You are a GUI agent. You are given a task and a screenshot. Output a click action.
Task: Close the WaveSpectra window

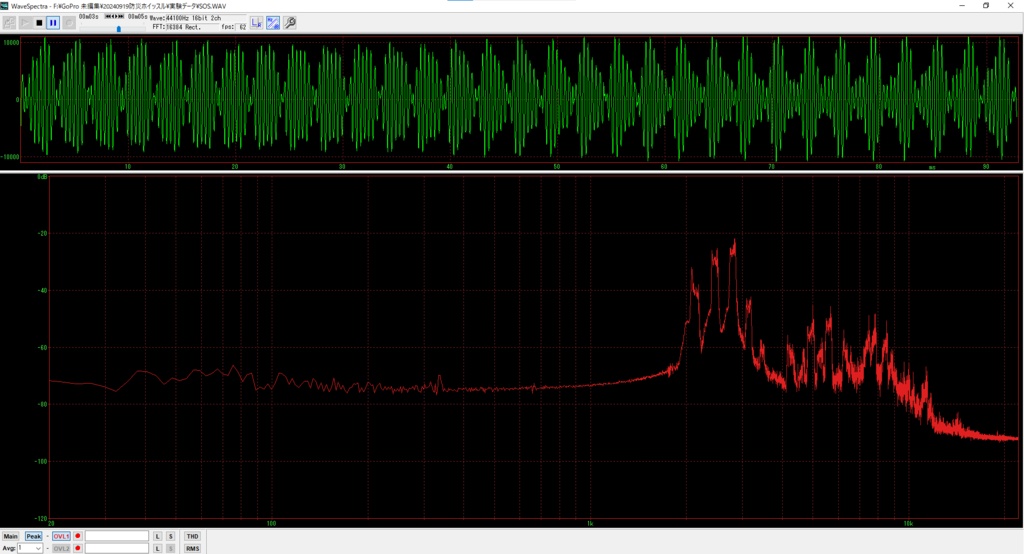1010,5
